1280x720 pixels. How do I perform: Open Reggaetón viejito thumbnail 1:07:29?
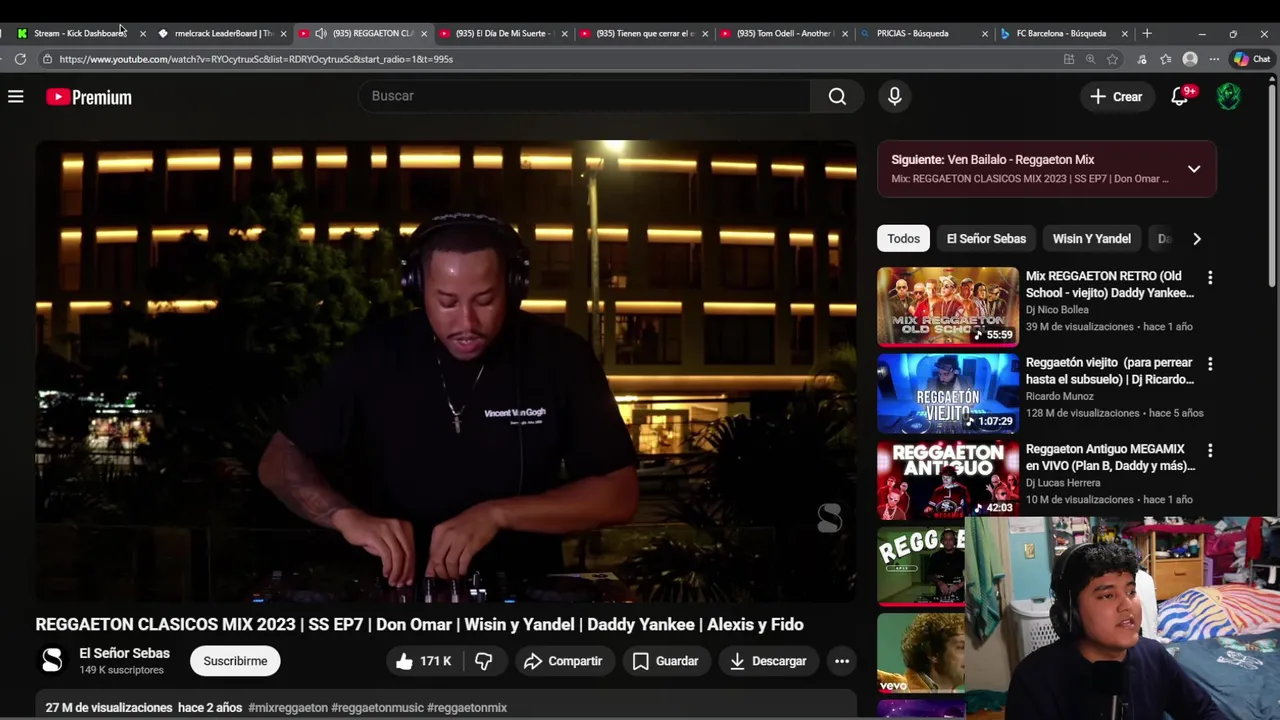tap(948, 393)
